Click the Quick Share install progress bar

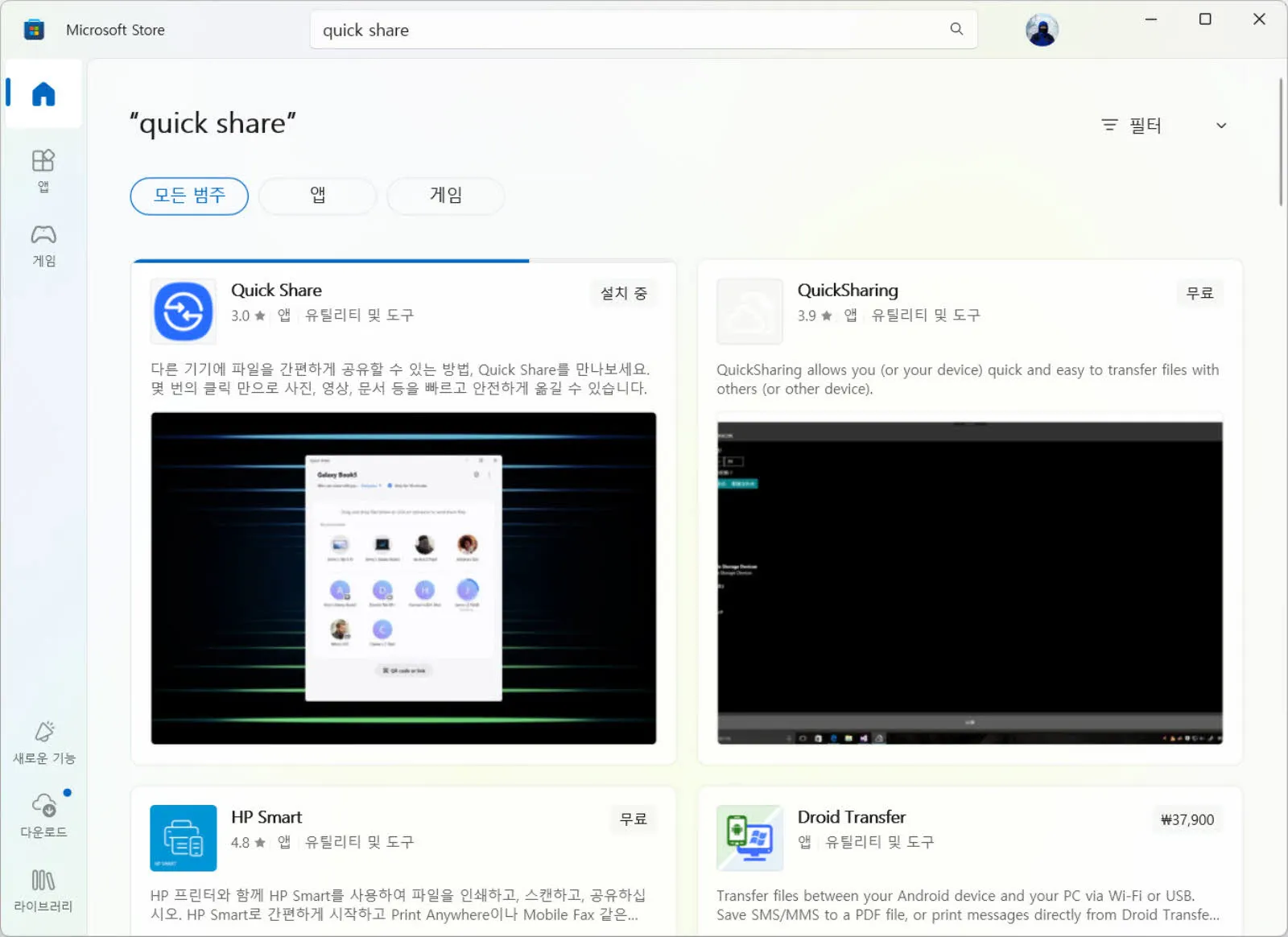click(404, 261)
